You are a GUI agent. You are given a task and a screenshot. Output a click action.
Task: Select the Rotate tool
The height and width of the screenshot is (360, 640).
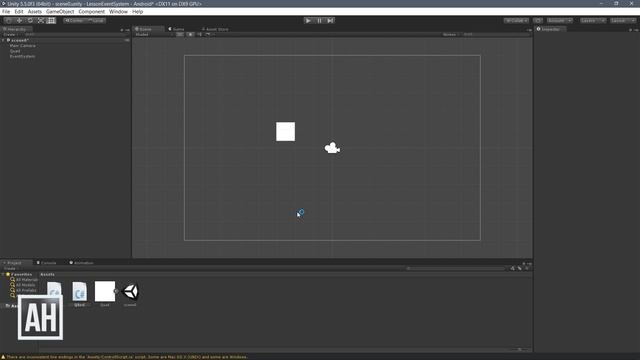point(30,20)
